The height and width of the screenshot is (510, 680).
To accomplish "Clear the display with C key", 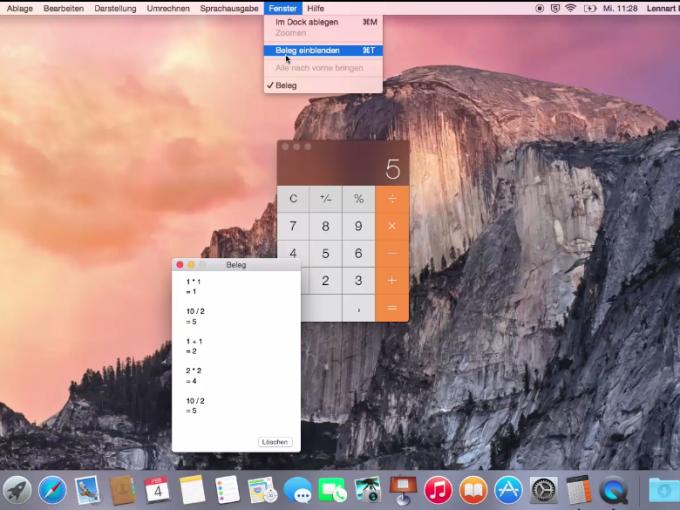I will [293, 199].
